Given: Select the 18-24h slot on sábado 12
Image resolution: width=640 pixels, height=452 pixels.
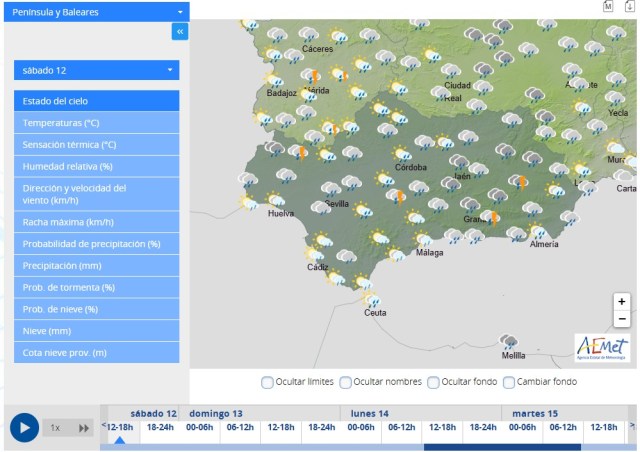Looking at the screenshot, I should pos(160,427).
